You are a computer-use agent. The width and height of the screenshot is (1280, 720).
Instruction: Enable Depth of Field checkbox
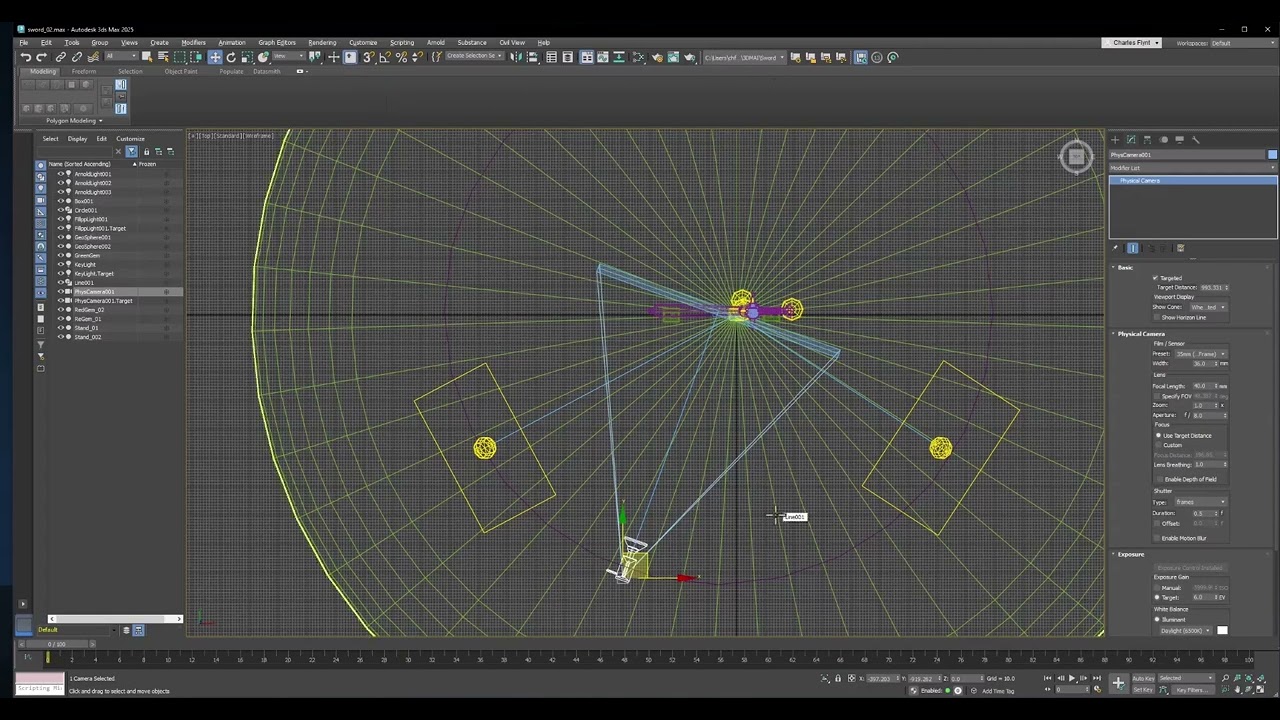click(x=1158, y=479)
